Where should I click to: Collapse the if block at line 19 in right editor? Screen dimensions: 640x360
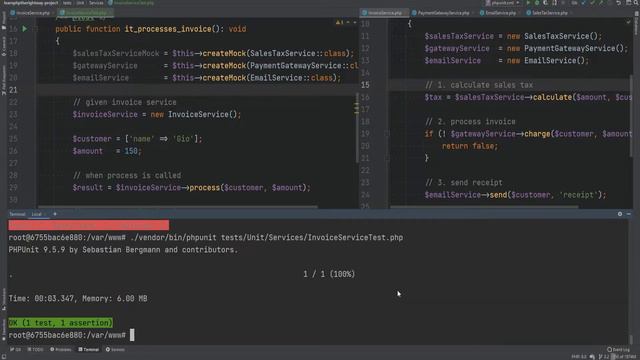coord(387,134)
